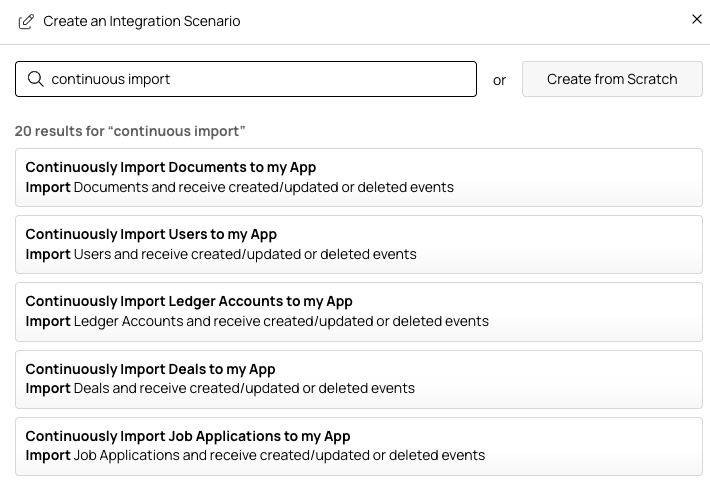
Task: Click the '20 results for' count label
Action: (130, 131)
